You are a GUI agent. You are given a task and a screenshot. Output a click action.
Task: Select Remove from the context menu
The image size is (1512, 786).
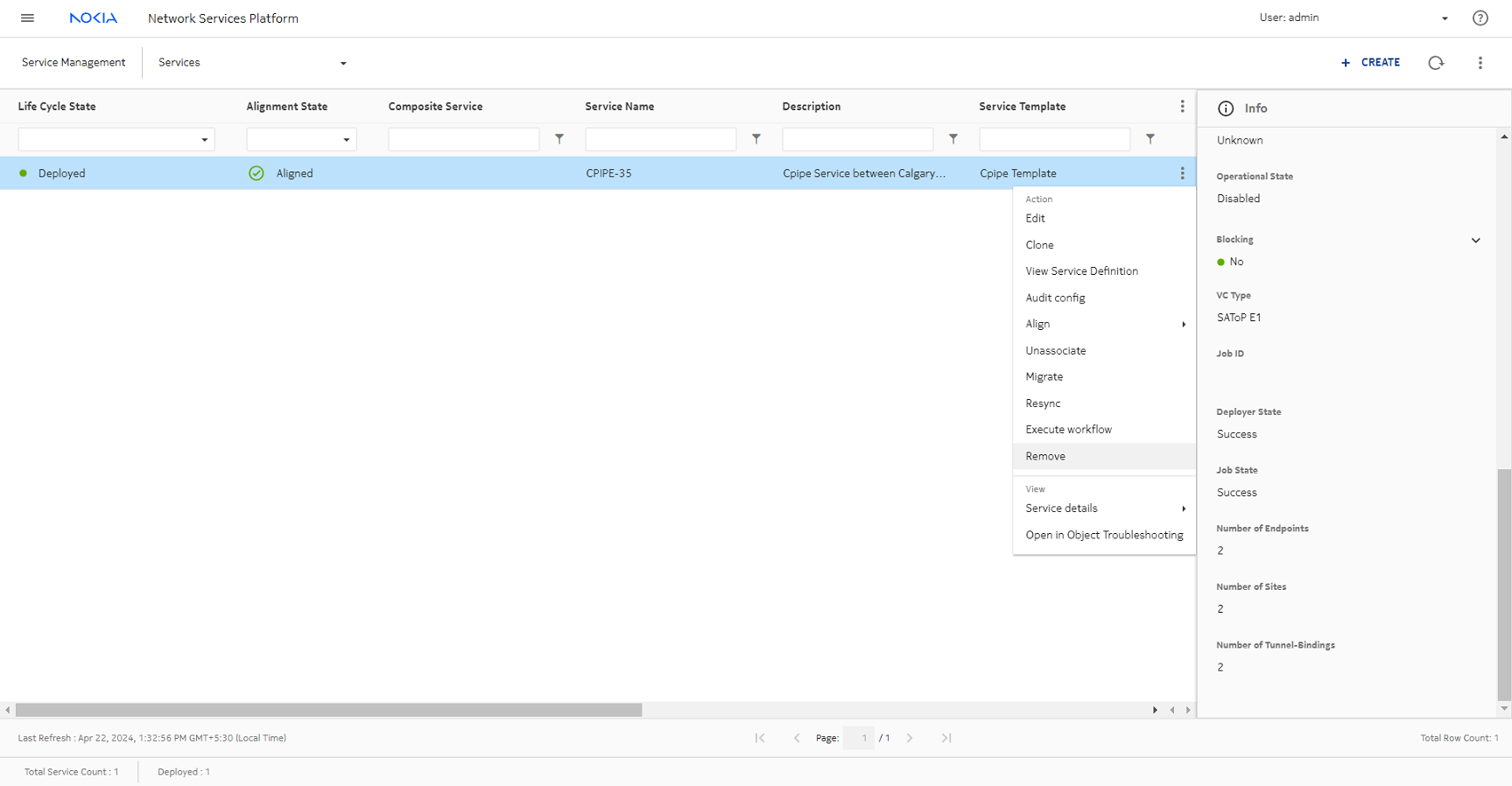(x=1045, y=456)
